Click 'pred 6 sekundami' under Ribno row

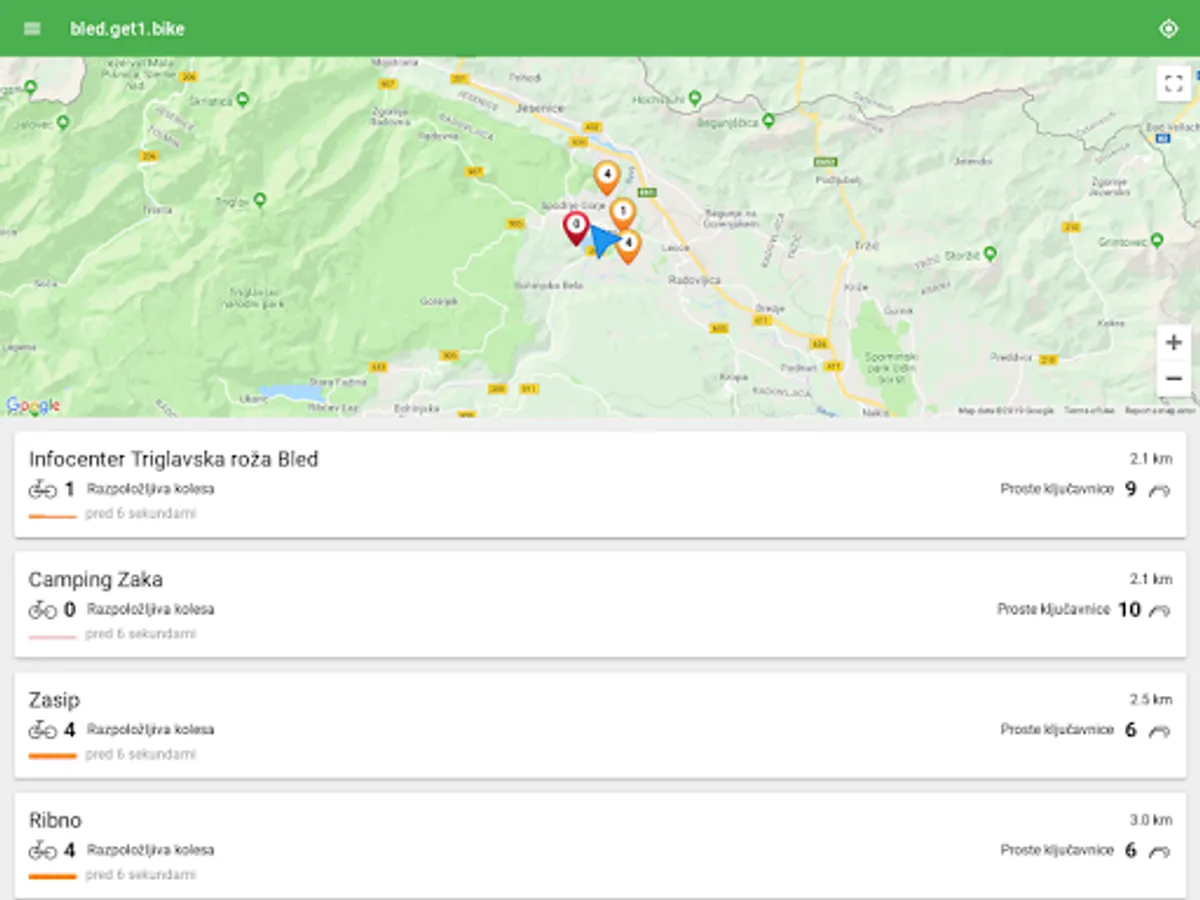click(x=140, y=874)
